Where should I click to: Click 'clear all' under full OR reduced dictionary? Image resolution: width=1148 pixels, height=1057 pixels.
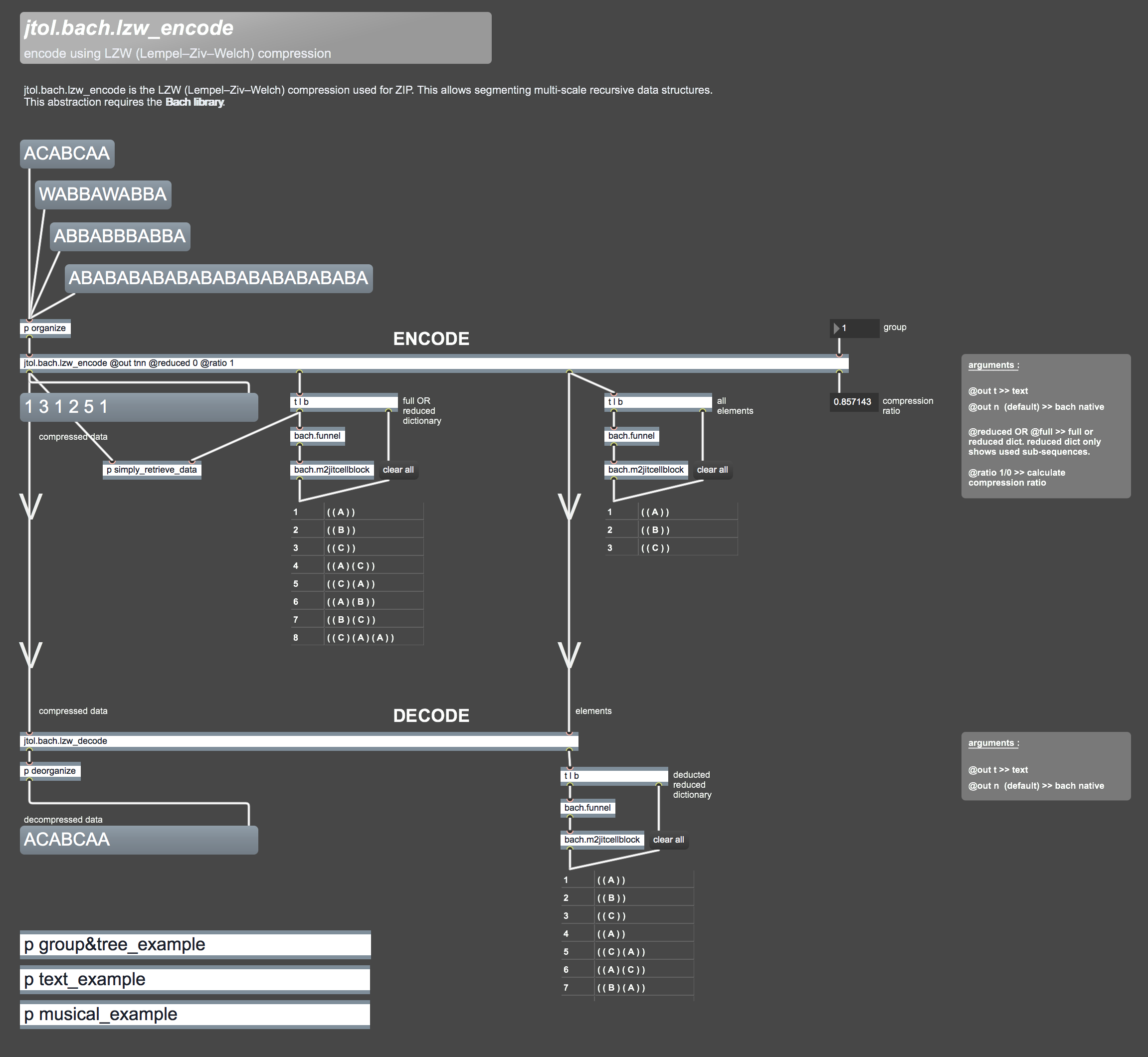(398, 470)
